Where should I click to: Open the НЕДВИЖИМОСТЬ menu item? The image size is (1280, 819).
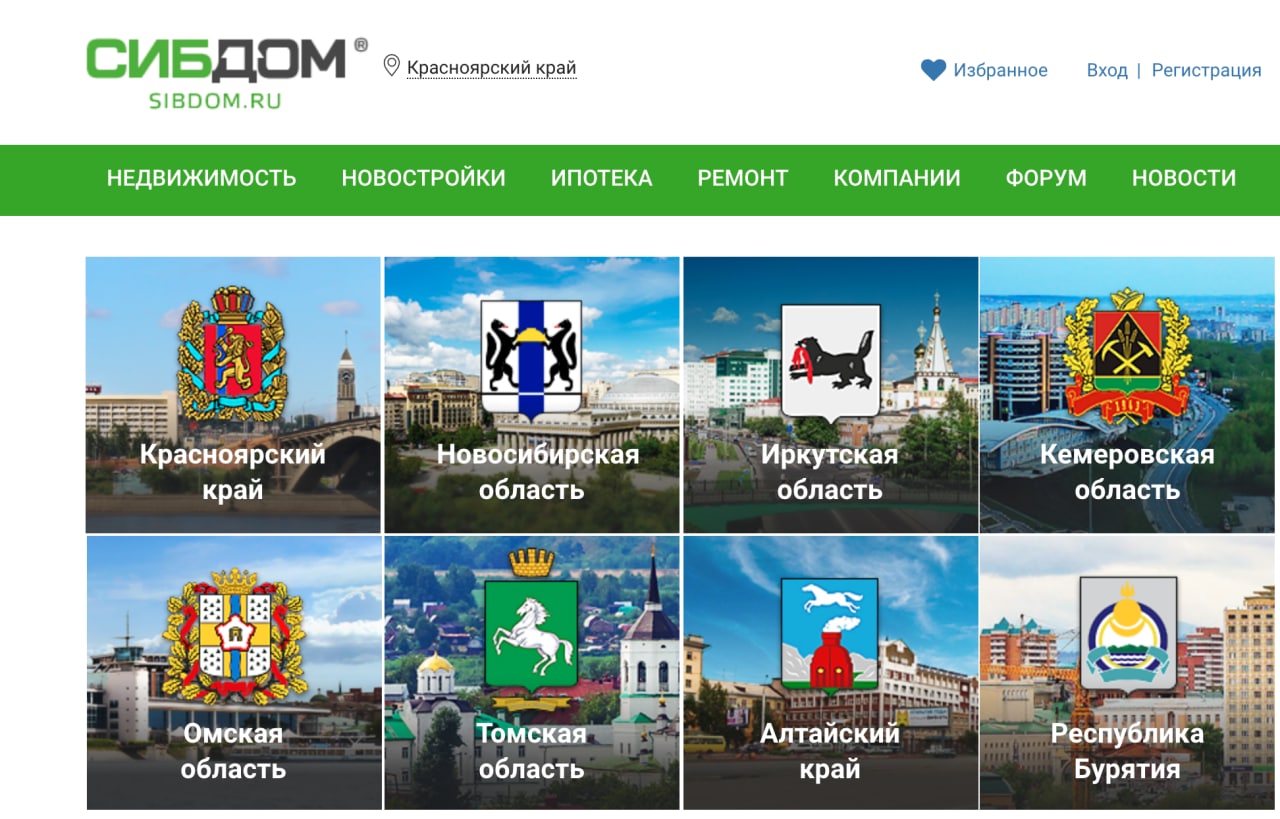click(x=202, y=178)
